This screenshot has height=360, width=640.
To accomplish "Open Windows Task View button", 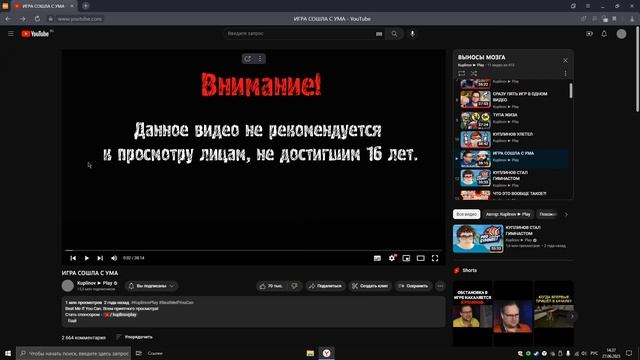I will pyautogui.click(x=139, y=353).
